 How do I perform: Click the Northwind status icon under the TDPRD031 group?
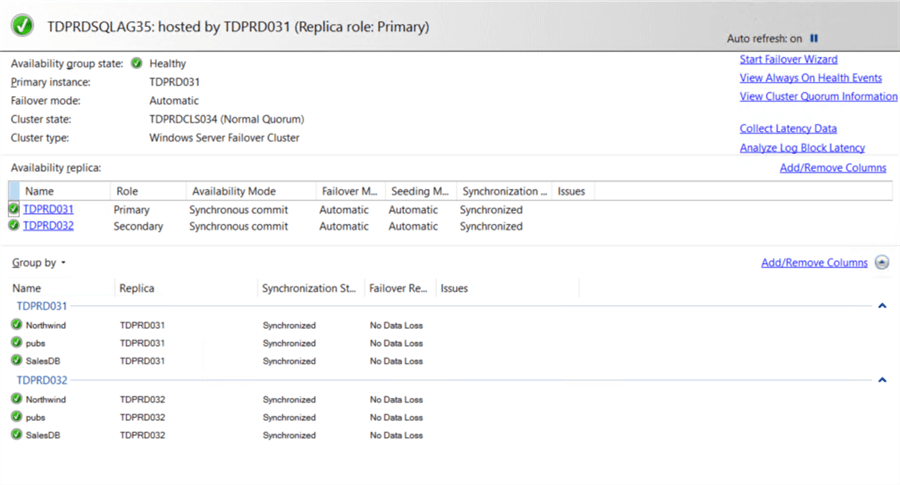click(x=17, y=324)
